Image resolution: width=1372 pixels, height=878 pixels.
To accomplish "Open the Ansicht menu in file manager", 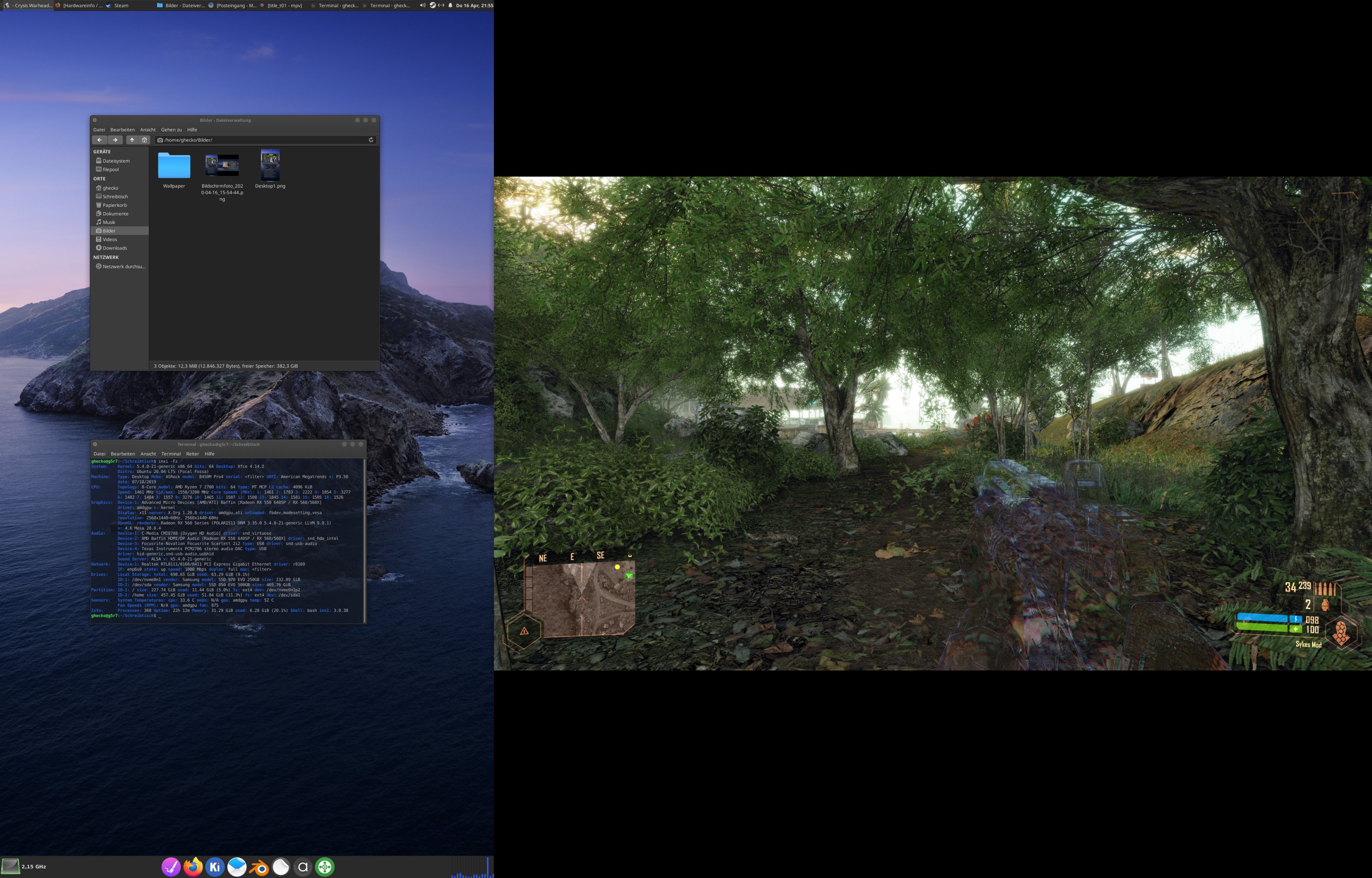I will pyautogui.click(x=148, y=129).
